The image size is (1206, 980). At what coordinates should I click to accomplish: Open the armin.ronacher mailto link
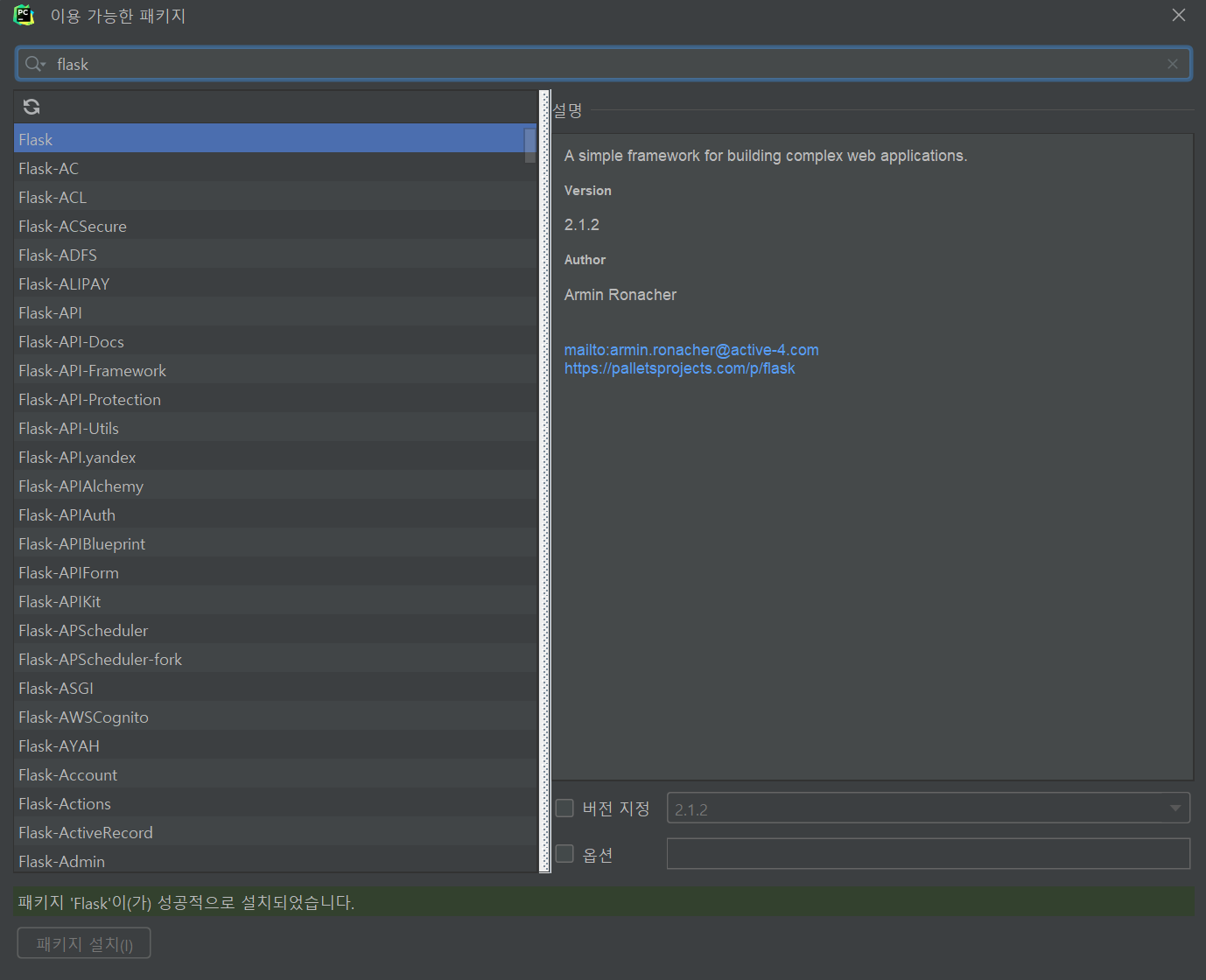(691, 350)
